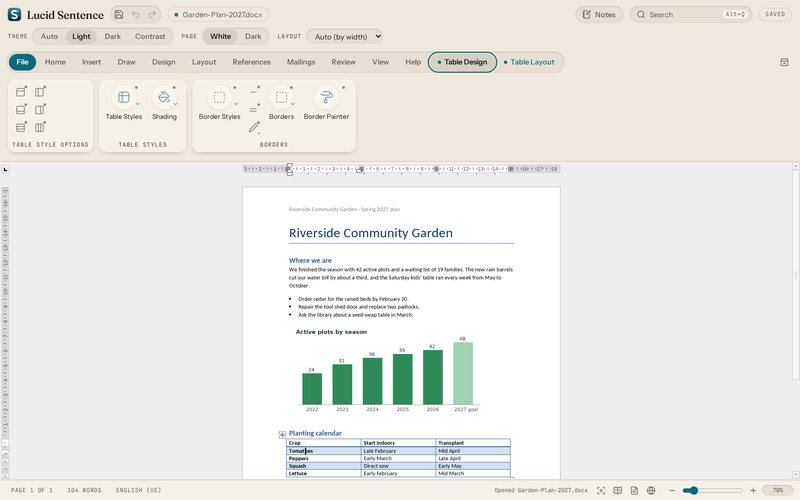Expand the Table Styles dropdown arrow

pos(137,104)
